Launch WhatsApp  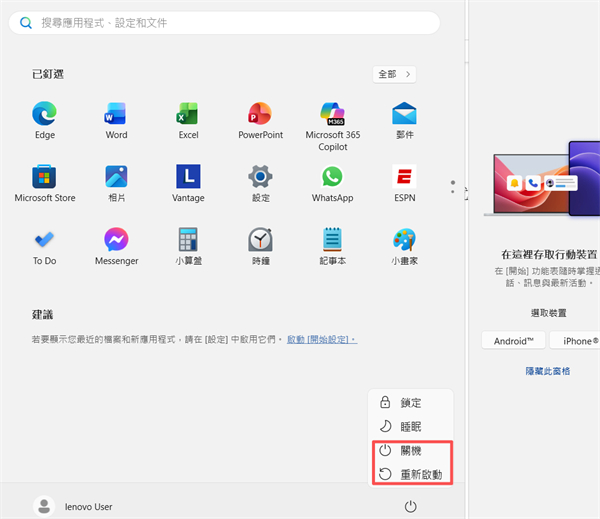[x=333, y=184]
